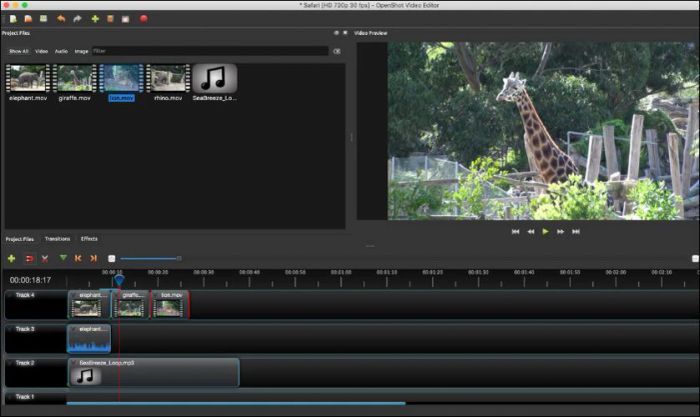This screenshot has height=417, width=700.
Task: Select the elephant audio clip on Track 3
Action: 89,339
